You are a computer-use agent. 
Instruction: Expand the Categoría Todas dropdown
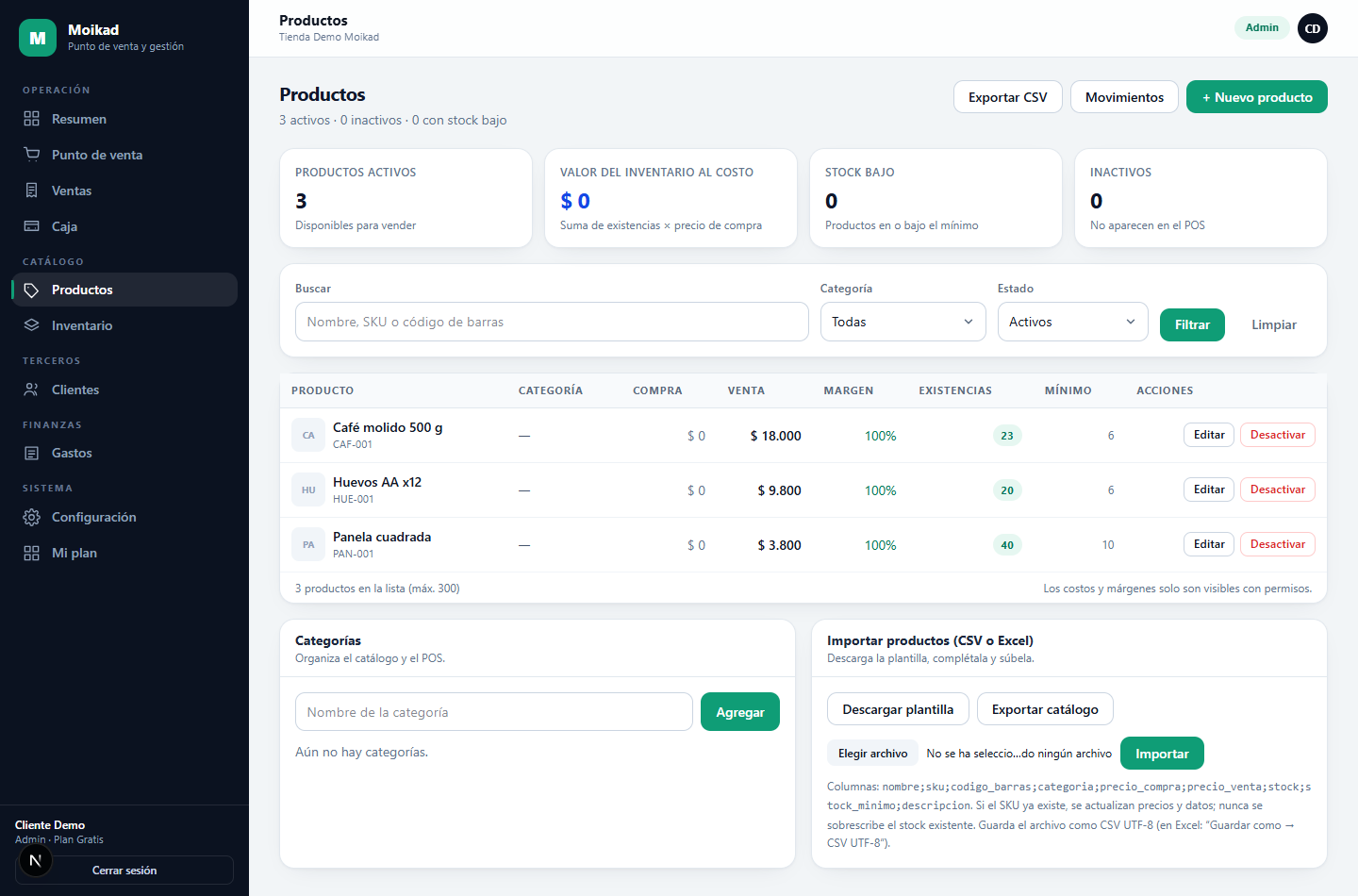(903, 322)
